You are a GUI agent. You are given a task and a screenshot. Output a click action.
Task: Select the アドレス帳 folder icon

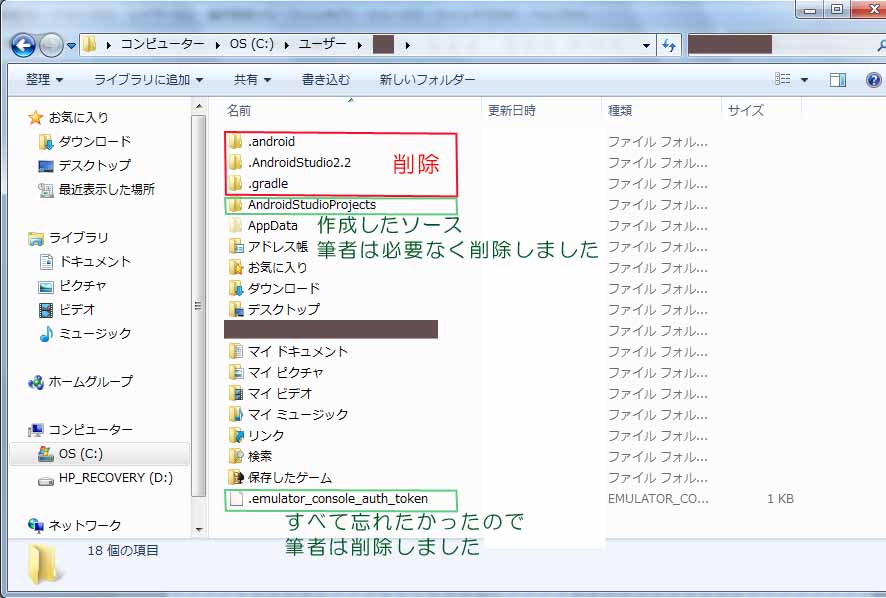[236, 246]
